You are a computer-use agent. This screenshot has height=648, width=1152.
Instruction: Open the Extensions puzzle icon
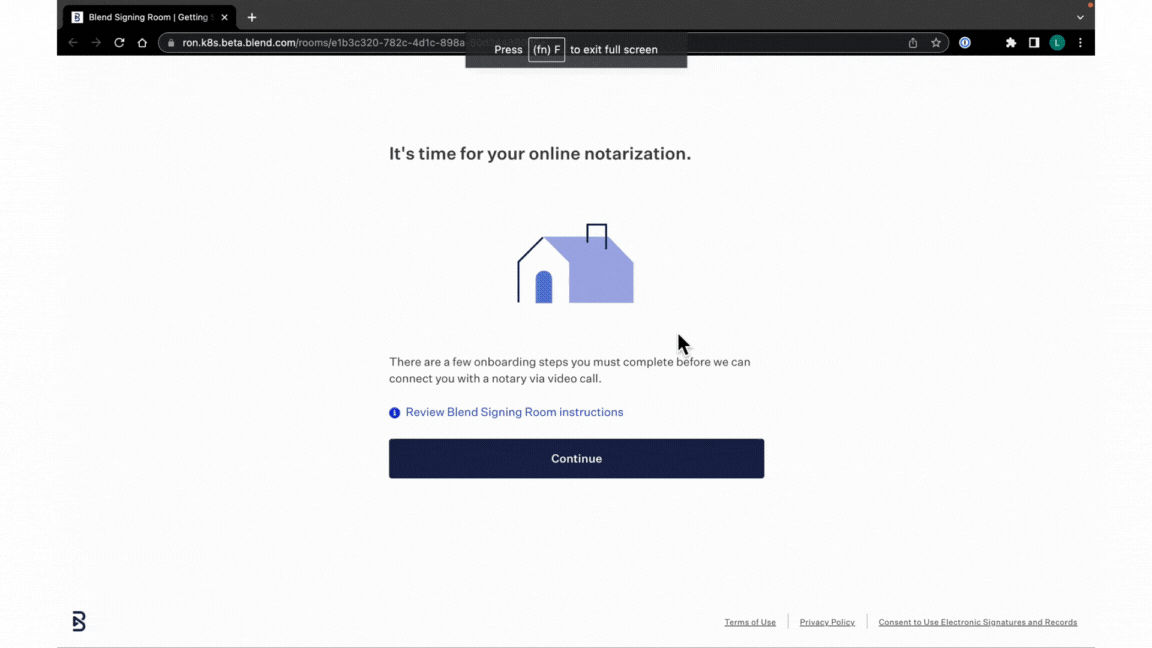(x=1011, y=43)
